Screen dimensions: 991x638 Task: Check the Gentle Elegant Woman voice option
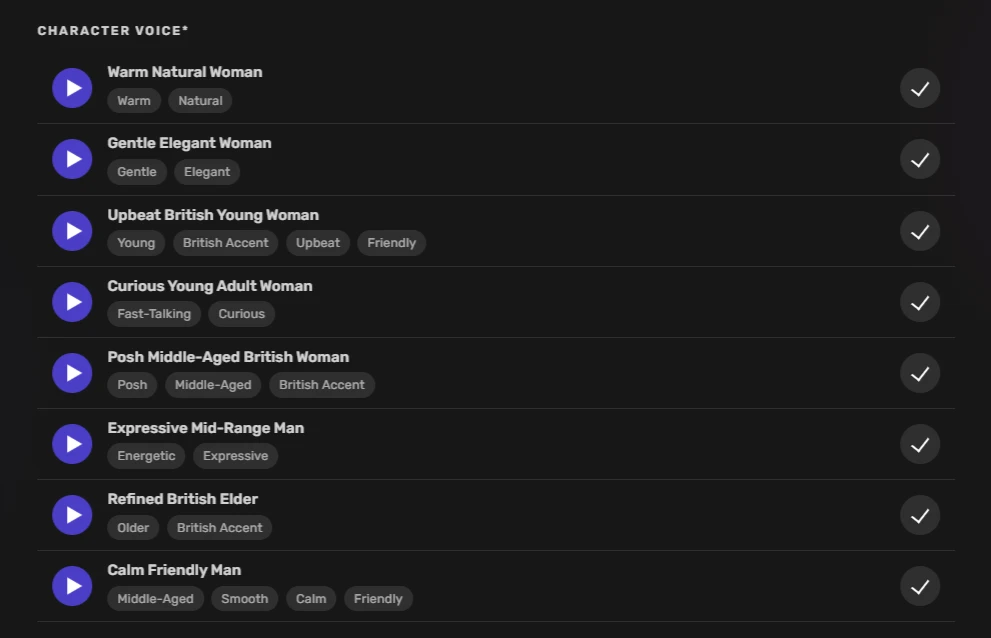[920, 159]
